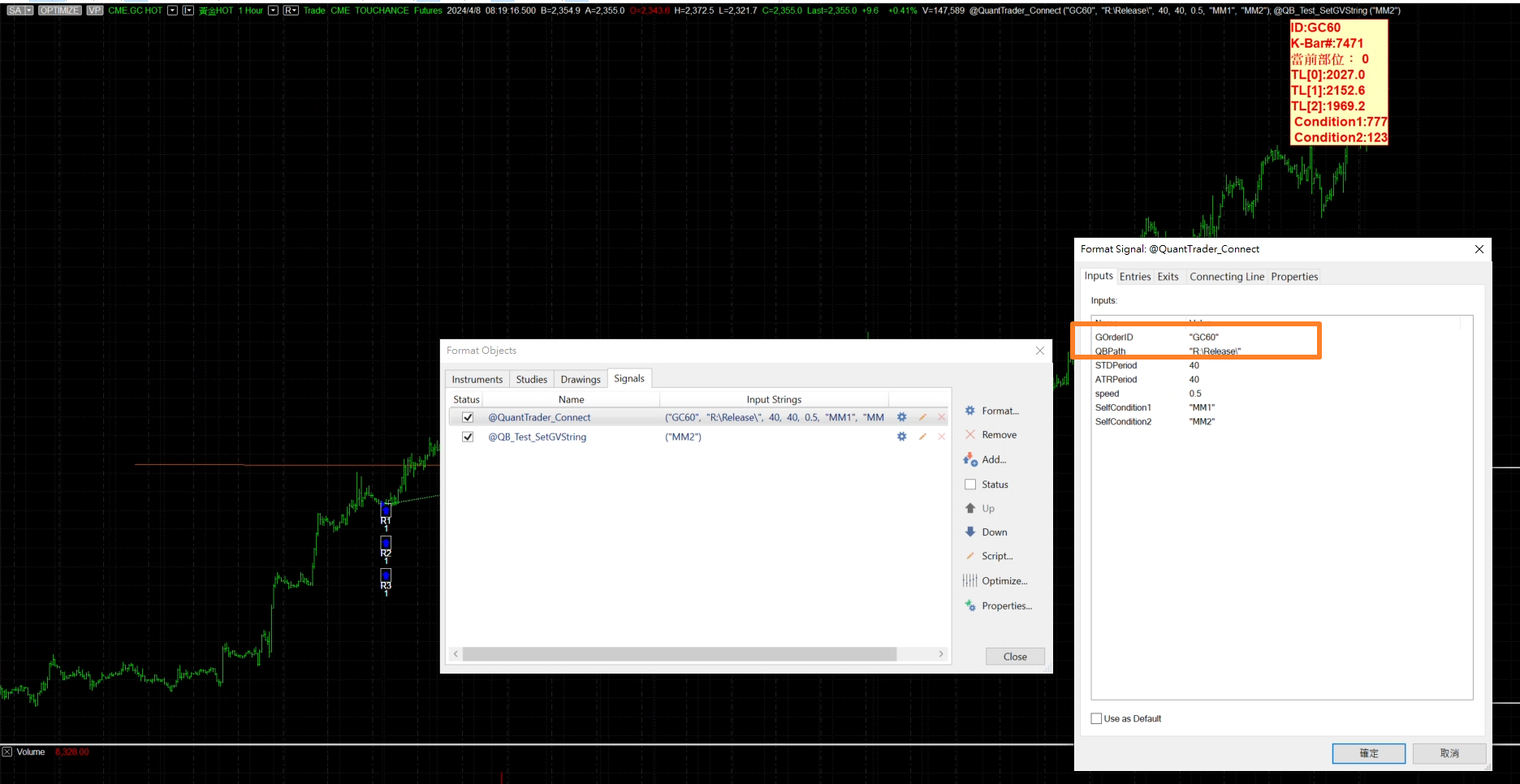The width and height of the screenshot is (1520, 784).
Task: Click red X icon on @QuantTrader_Connect row
Action: [x=942, y=417]
